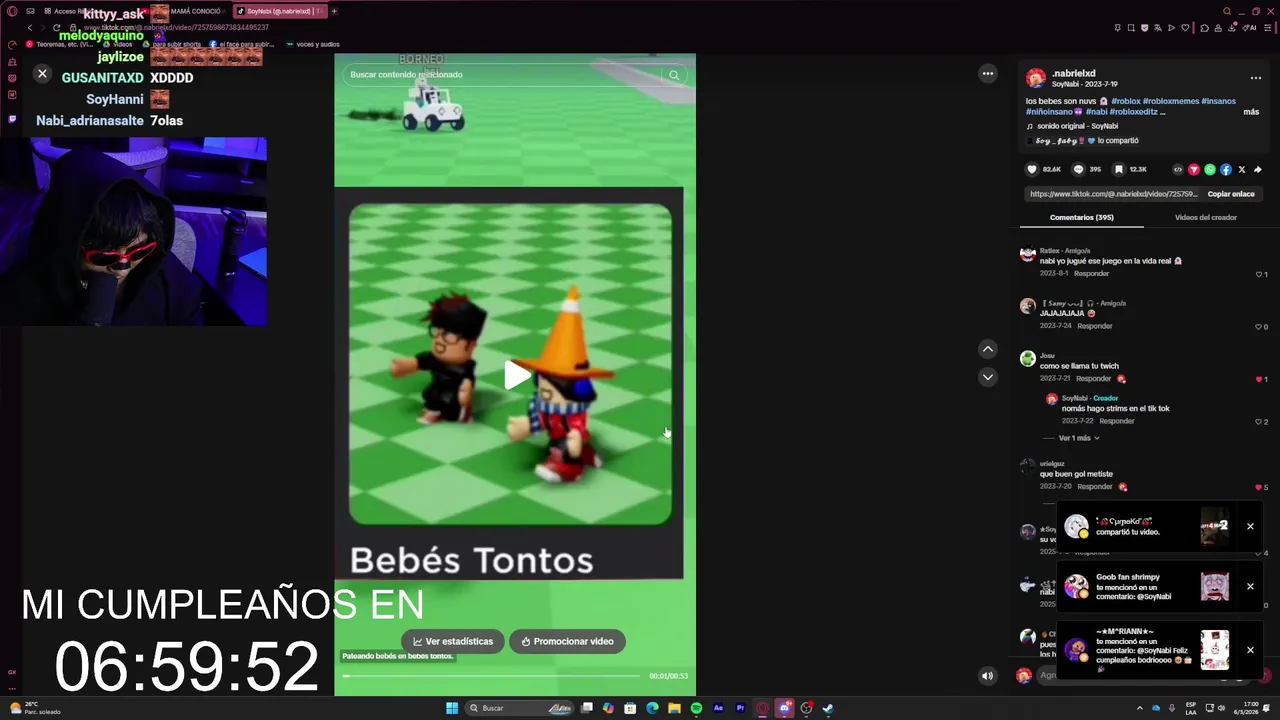The image size is (1280, 720).
Task: Expand the description with más
Action: (1251, 112)
